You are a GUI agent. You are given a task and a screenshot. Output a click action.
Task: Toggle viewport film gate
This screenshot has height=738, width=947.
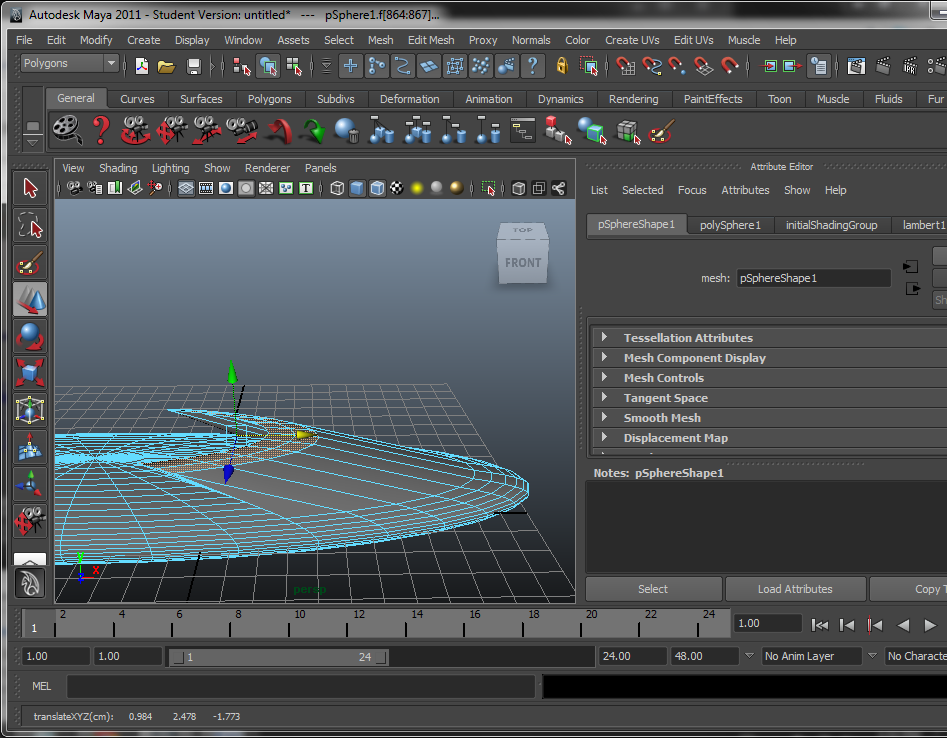click(x=206, y=188)
